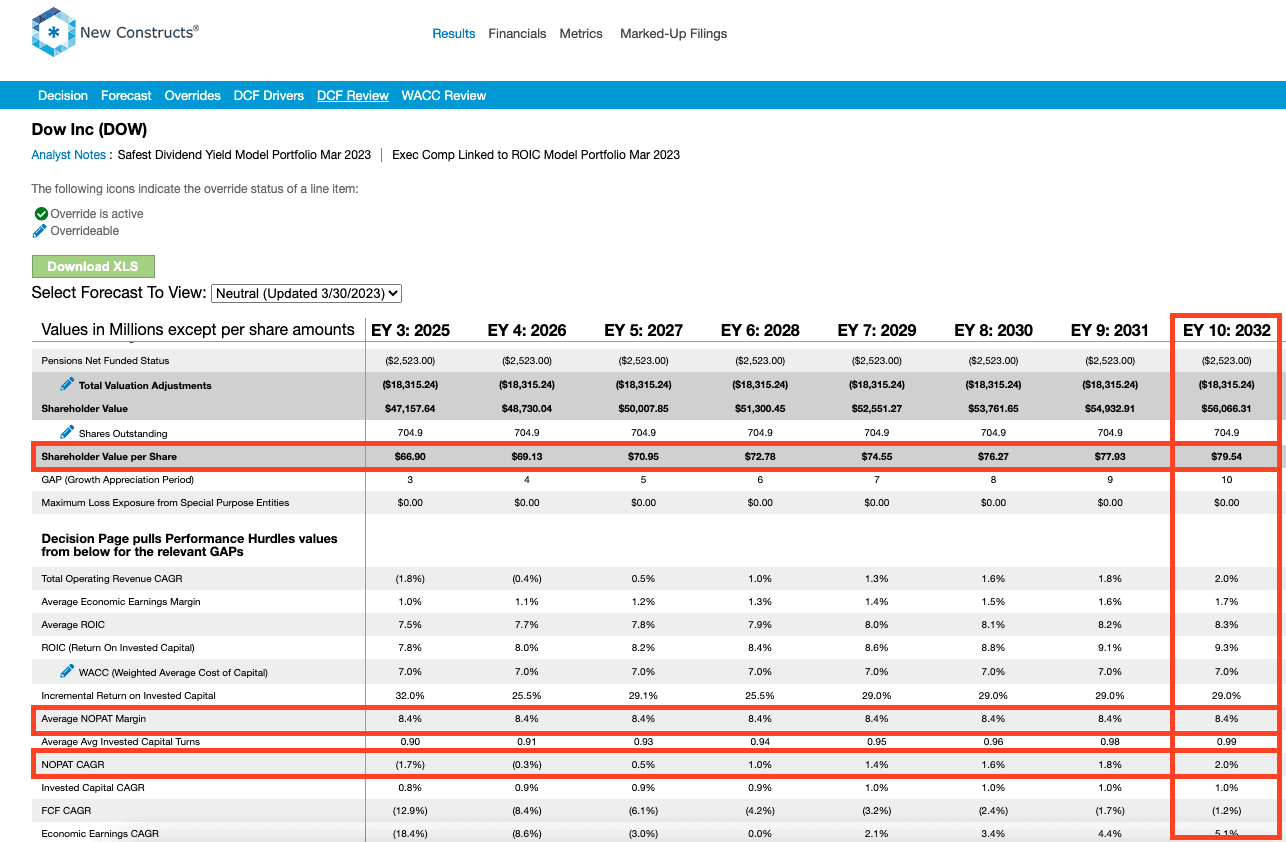Click the EY 6: 2028 column header
Image resolution: width=1286 pixels, height=842 pixels.
760,330
